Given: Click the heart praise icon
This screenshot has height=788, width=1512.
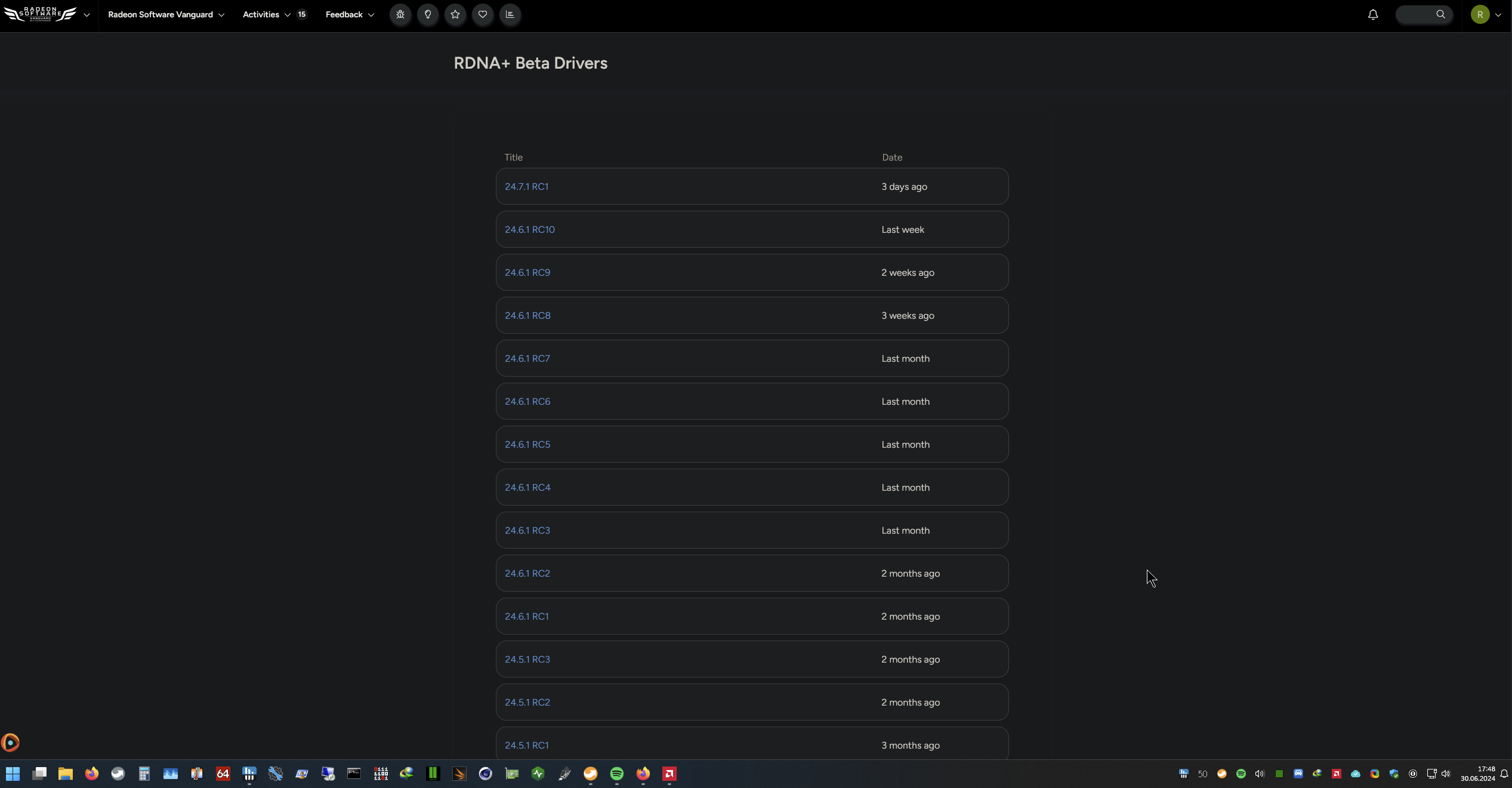Looking at the screenshot, I should pos(483,14).
